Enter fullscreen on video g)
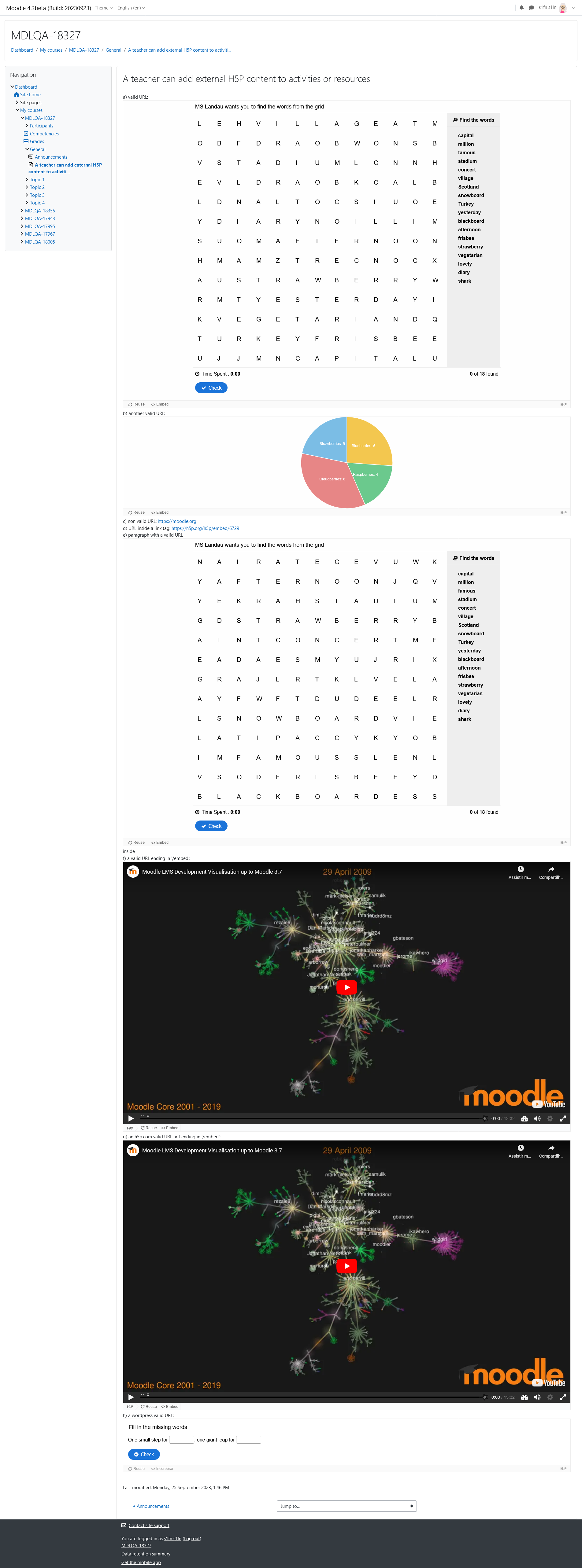The image size is (582, 1568). [563, 1397]
